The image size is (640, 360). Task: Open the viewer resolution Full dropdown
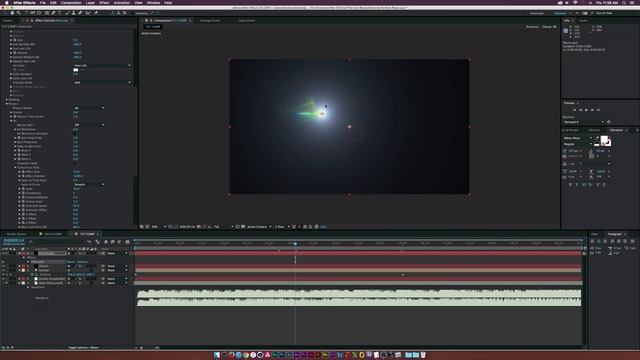tap(223, 227)
